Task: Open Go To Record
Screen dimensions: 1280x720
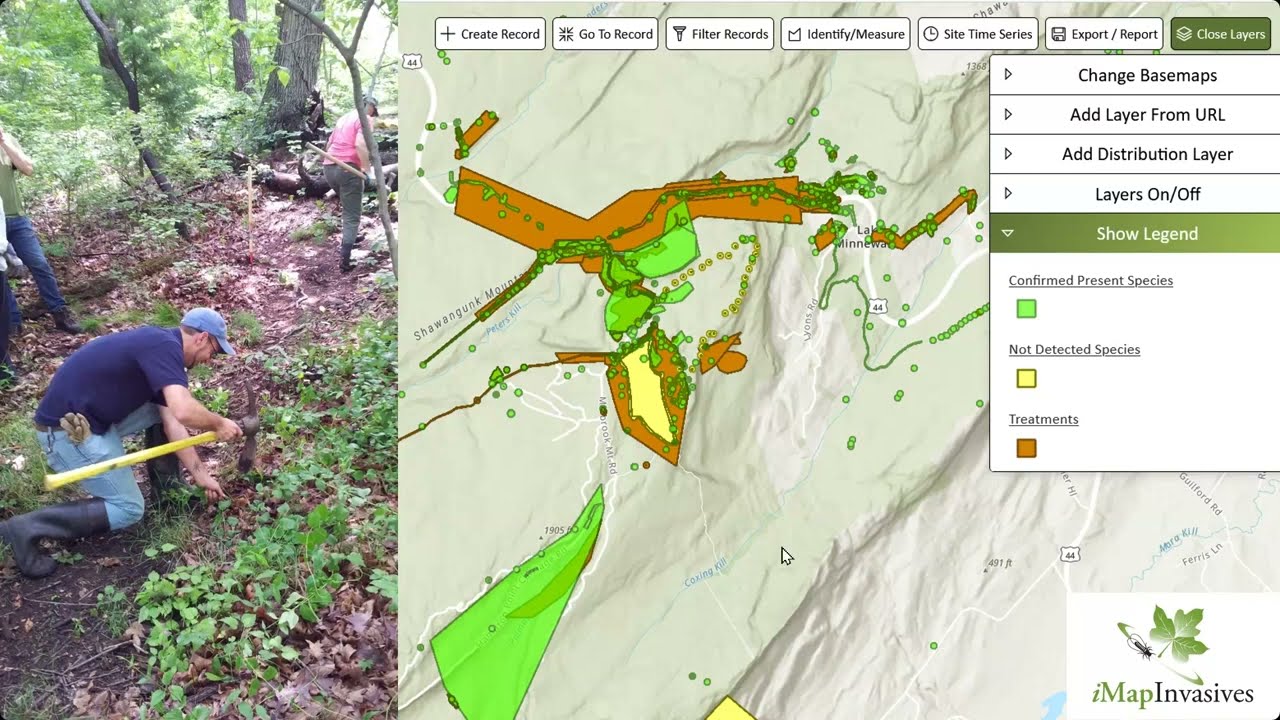Action: pos(606,34)
